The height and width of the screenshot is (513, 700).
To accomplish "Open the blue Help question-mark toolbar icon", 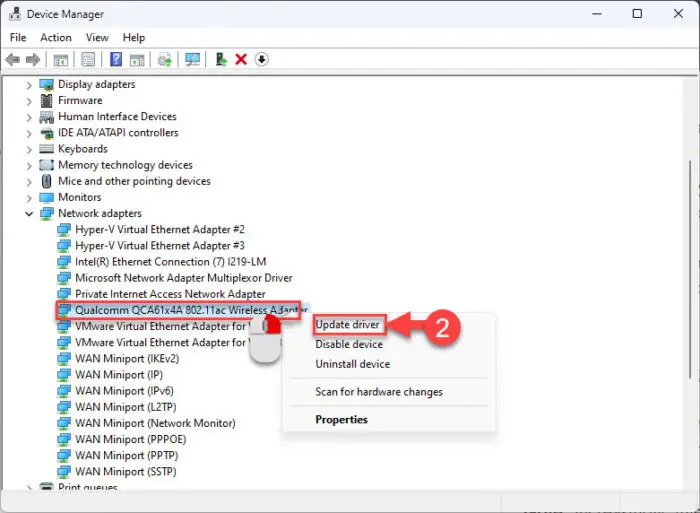I will (116, 59).
